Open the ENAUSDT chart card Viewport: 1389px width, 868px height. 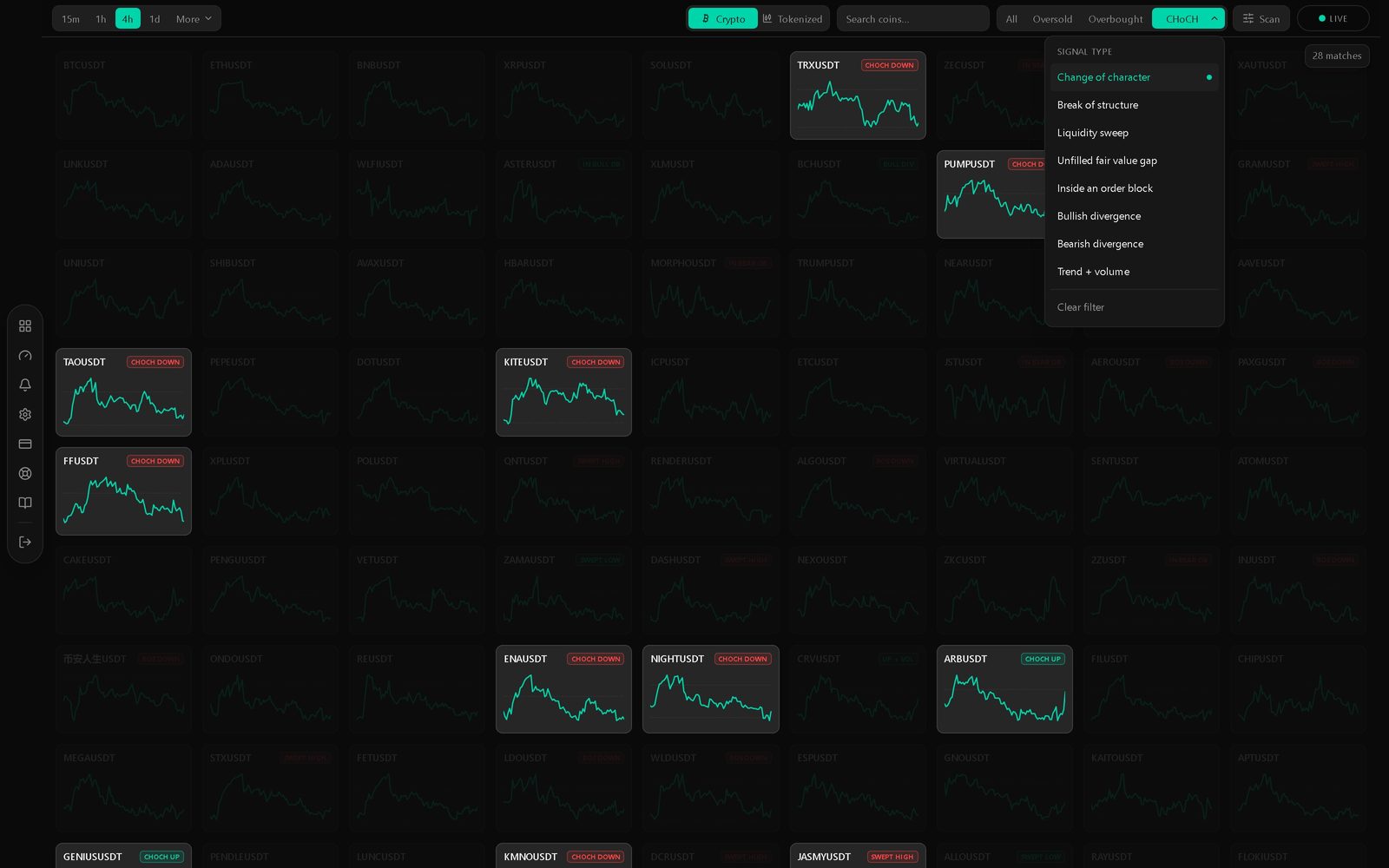563,689
